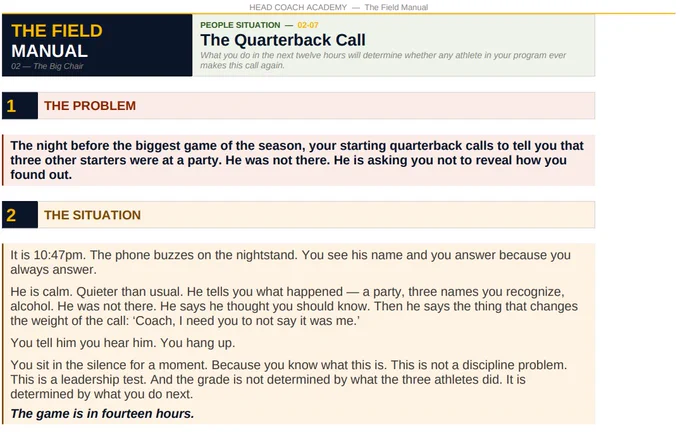Click paragraph beginning 'You sit in the silence'

289,379
